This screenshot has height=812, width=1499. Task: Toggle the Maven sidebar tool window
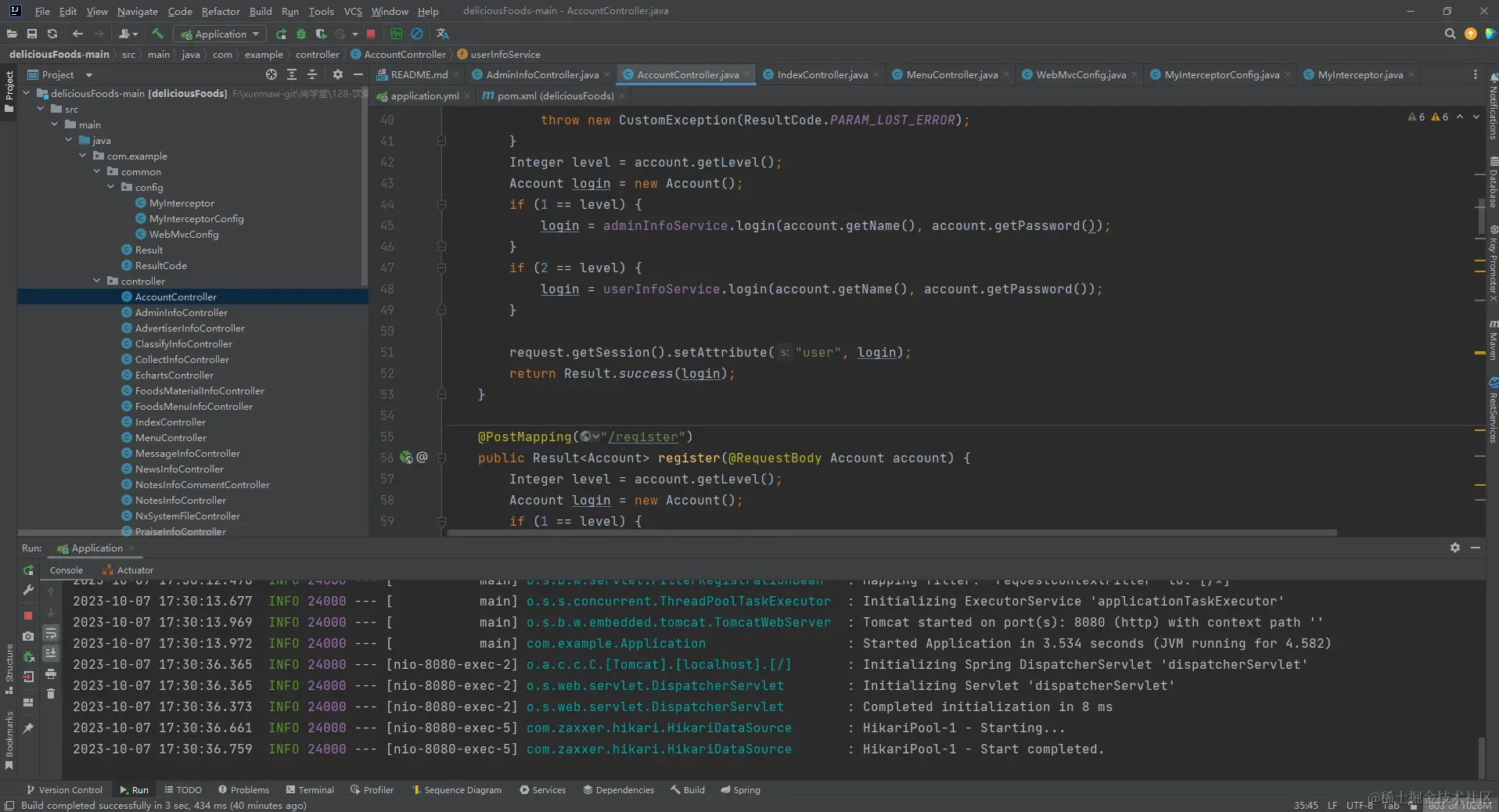coord(1493,341)
